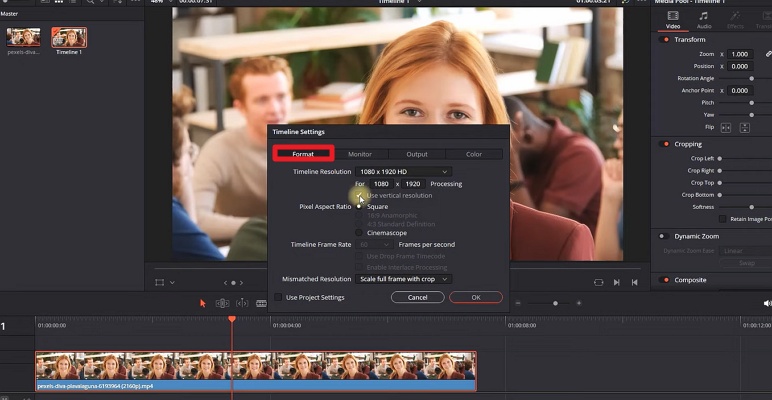Select the pexels-diva media clip thumbnail
The height and width of the screenshot is (400, 772).
coord(23,37)
